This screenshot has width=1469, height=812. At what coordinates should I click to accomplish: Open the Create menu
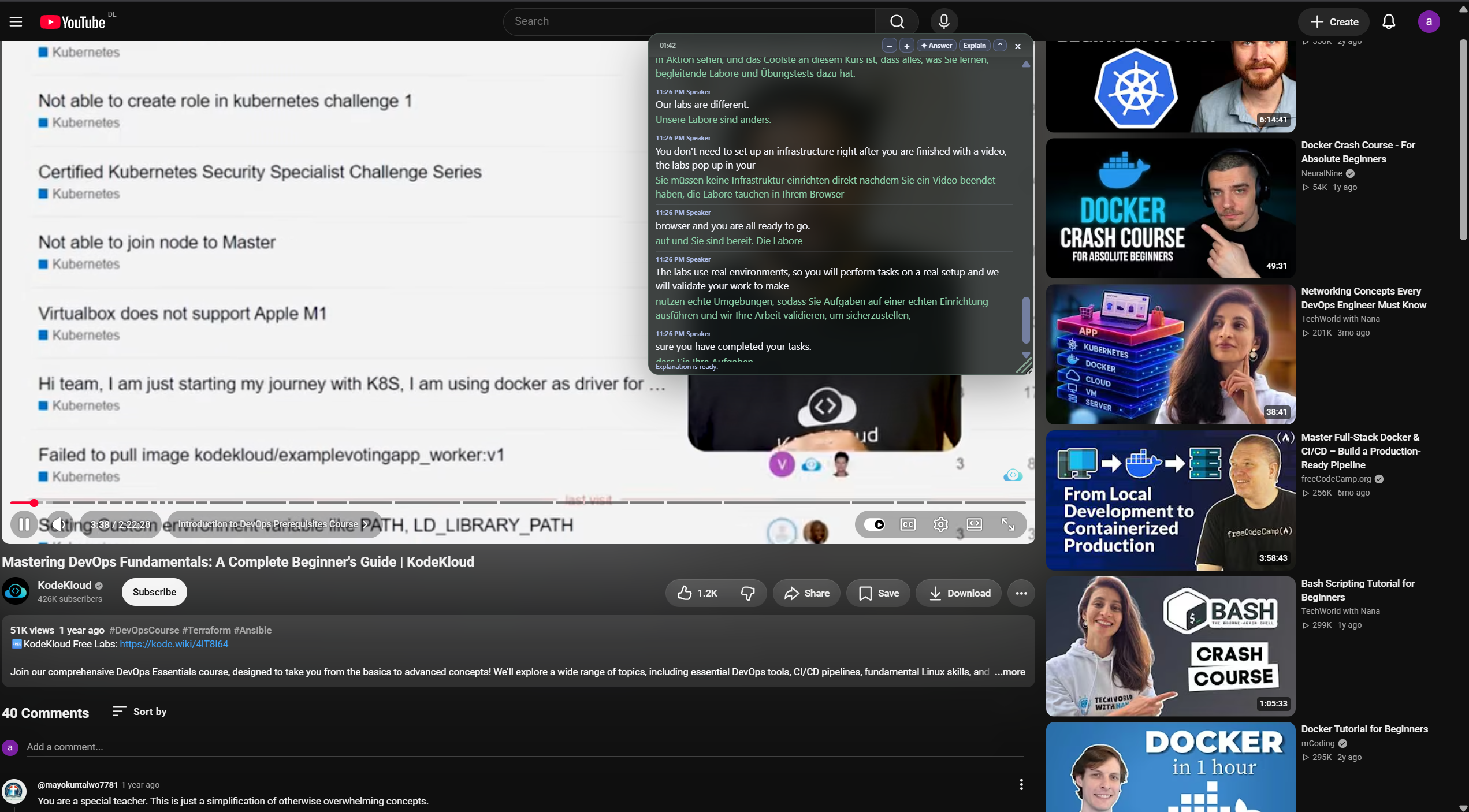(x=1333, y=22)
